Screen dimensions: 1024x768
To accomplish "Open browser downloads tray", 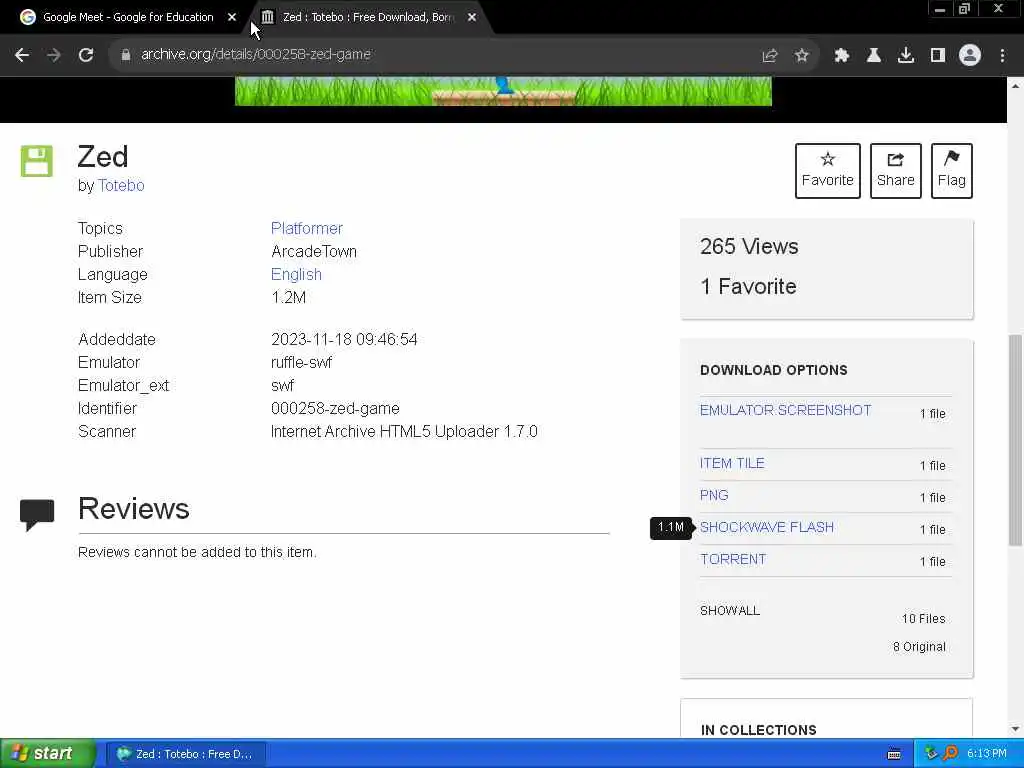I will click(x=906, y=56).
